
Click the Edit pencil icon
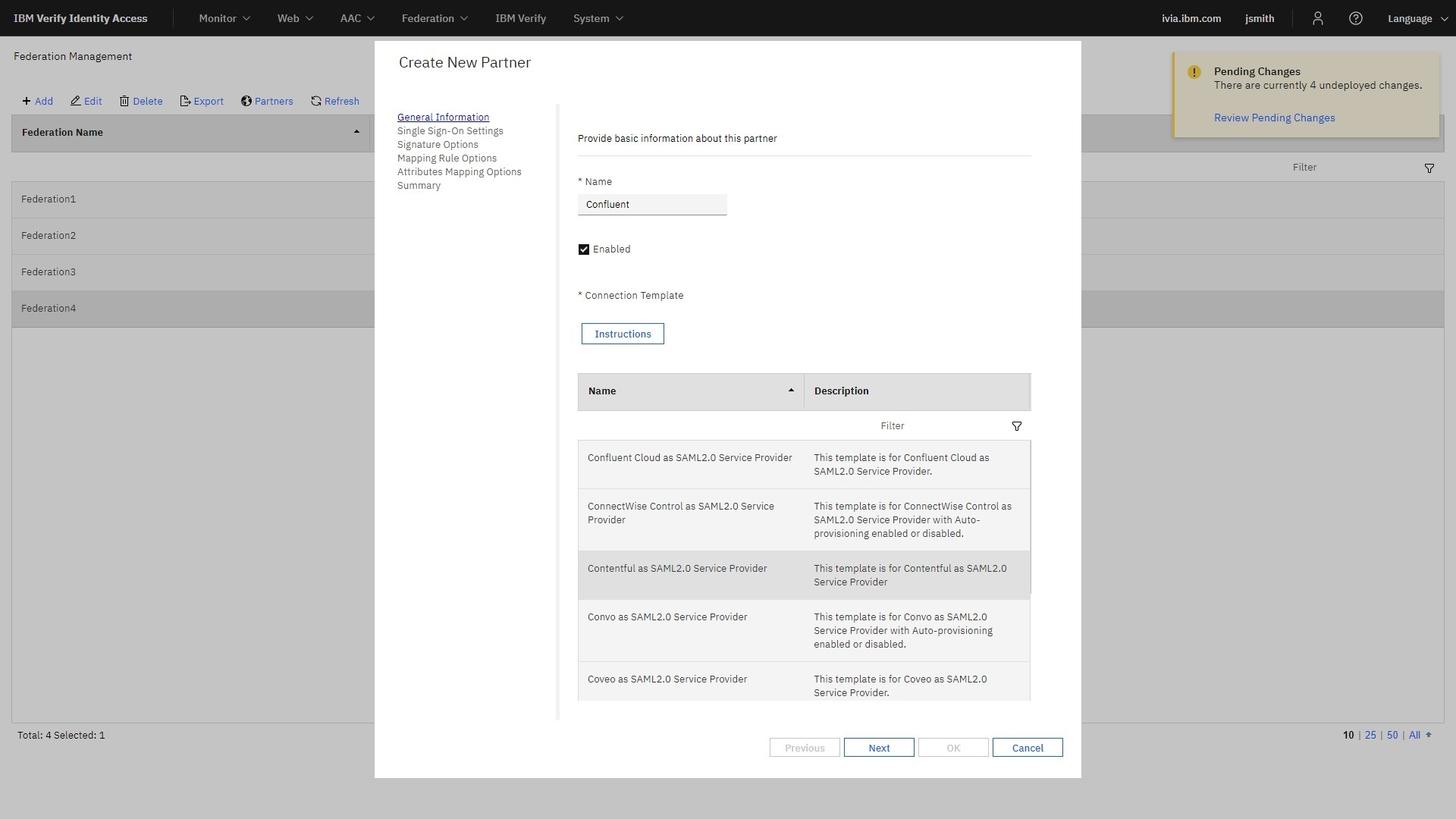76,101
